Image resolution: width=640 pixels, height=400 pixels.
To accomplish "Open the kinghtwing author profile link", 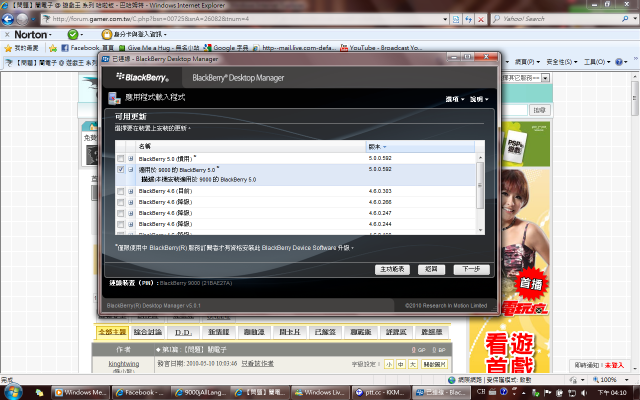I will coord(124,364).
